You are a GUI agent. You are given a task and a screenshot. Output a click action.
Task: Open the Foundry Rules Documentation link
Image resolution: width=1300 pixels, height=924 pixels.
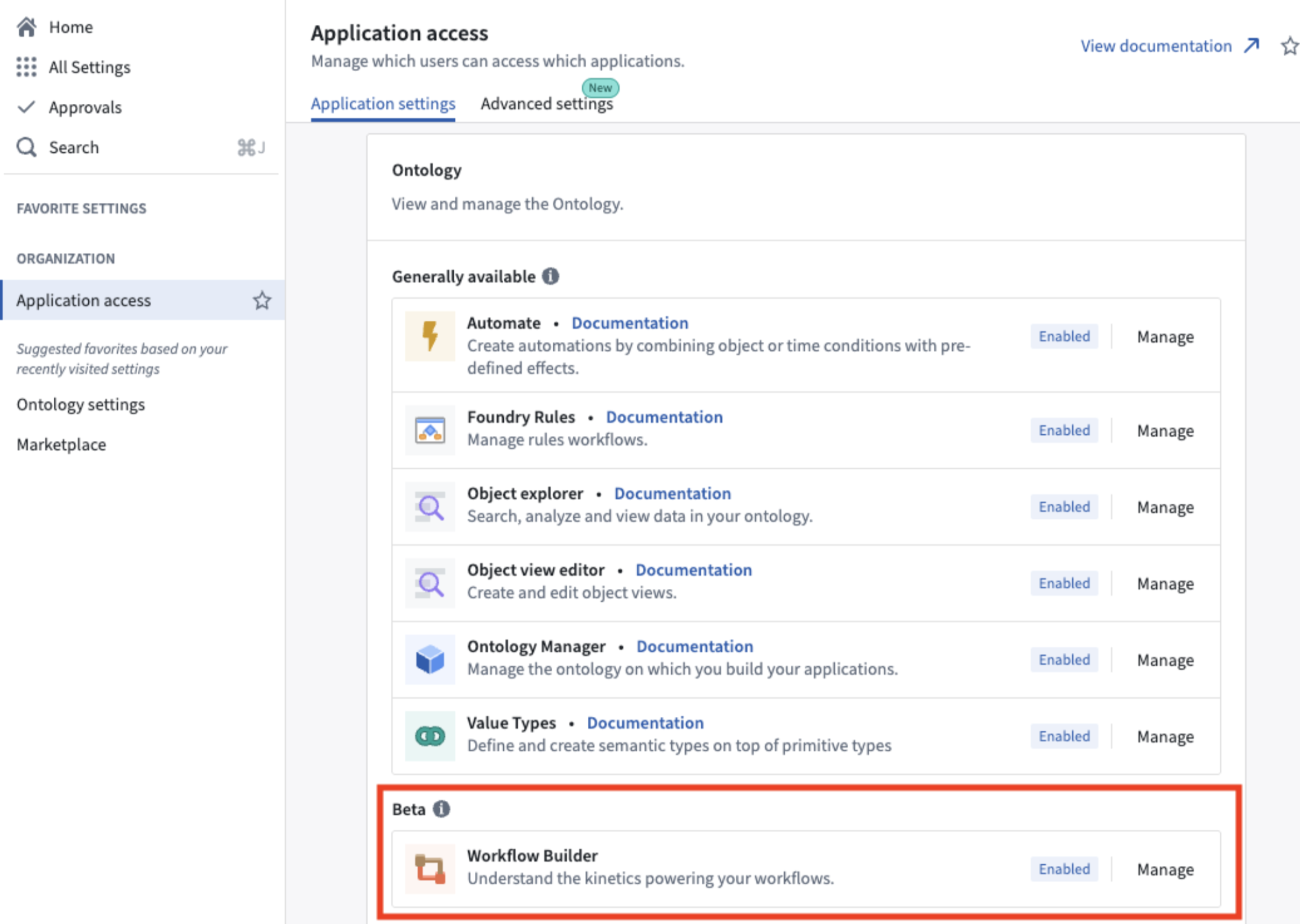(x=664, y=417)
